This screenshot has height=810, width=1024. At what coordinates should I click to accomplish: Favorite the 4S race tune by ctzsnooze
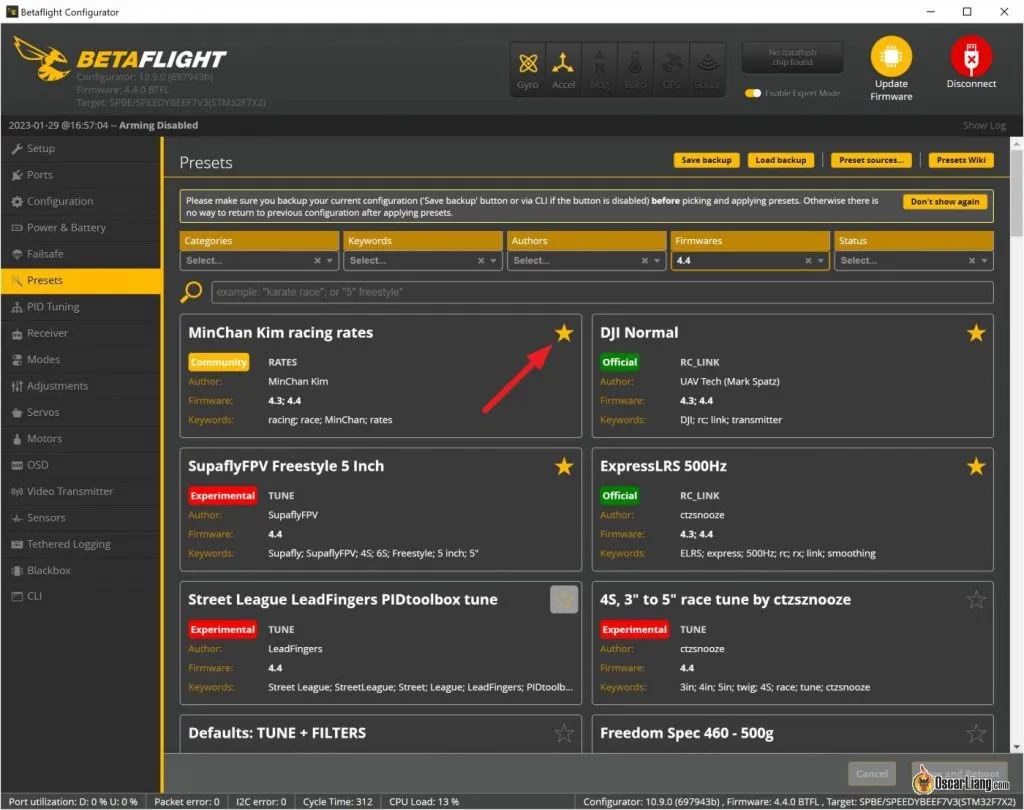976,600
